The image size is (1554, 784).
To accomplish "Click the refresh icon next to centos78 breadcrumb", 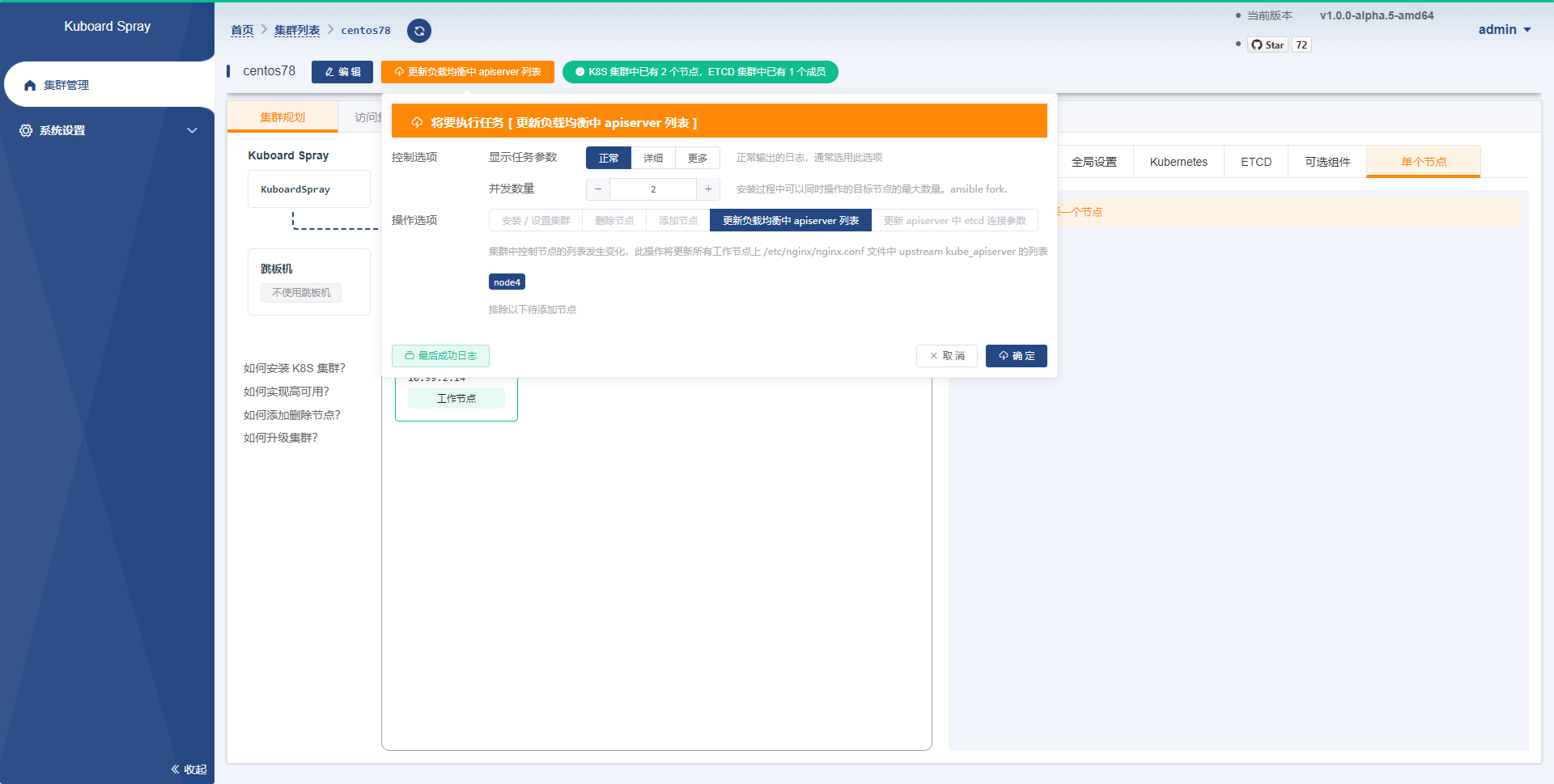I will pos(419,31).
